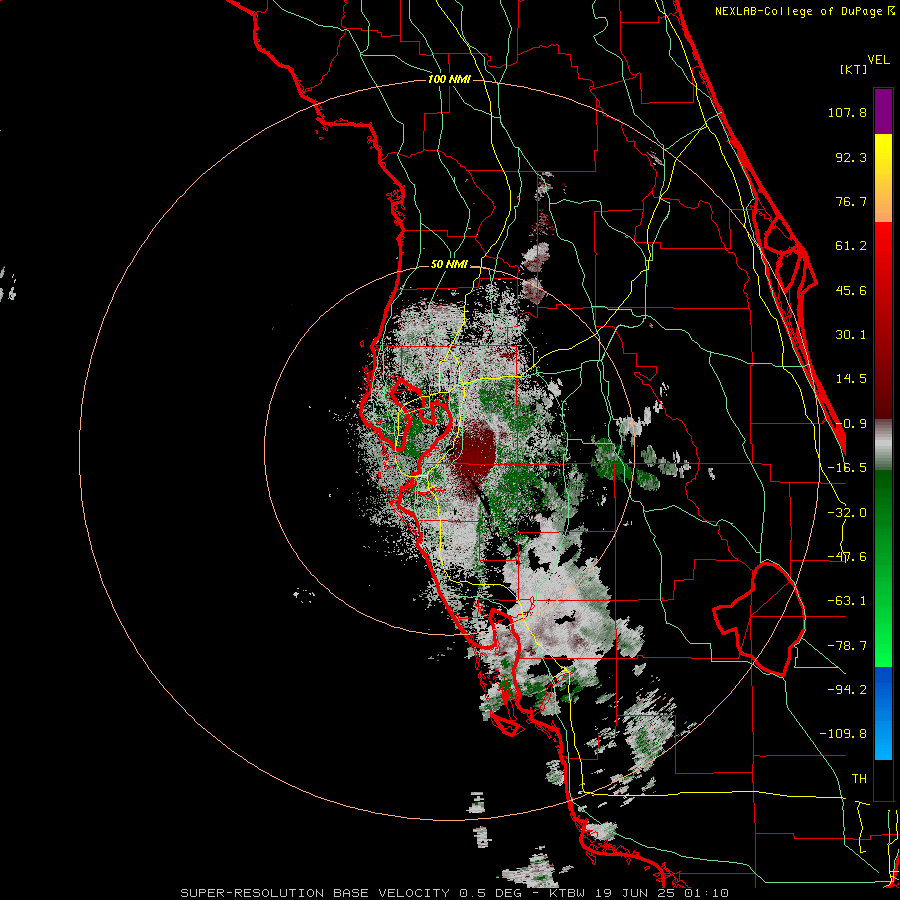Select the -16.5 scale value
Viewport: 900px width, 900px height.
click(847, 468)
